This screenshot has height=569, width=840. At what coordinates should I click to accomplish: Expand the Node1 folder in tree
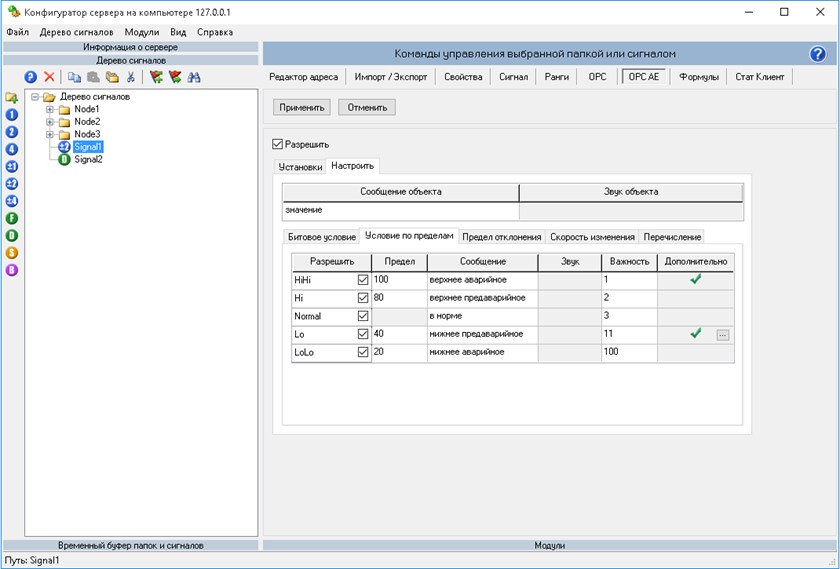(x=50, y=109)
